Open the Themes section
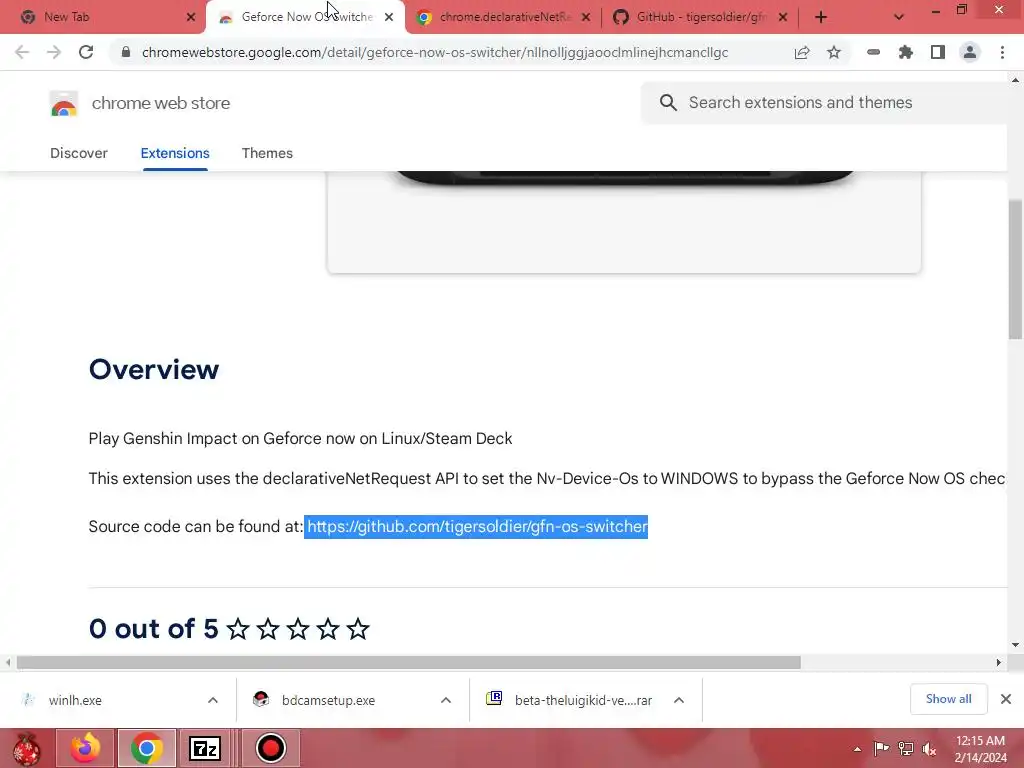The width and height of the screenshot is (1024, 768). pyautogui.click(x=267, y=153)
